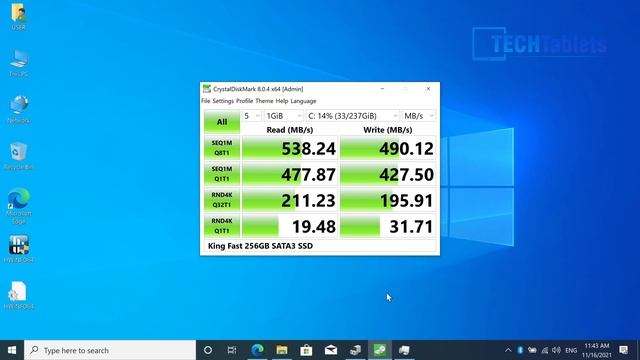Open the Language menu
Viewport: 640px width, 360px height.
303,101
